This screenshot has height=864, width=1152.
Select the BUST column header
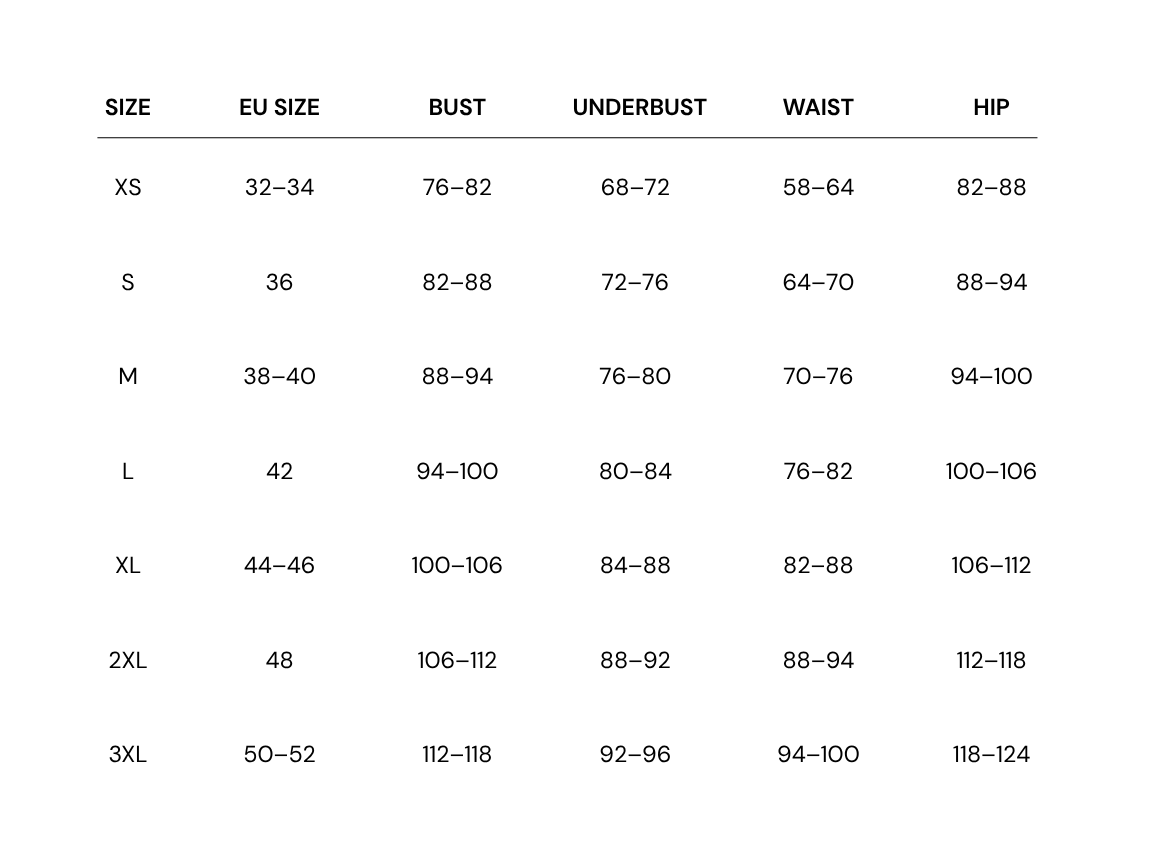[x=457, y=107]
